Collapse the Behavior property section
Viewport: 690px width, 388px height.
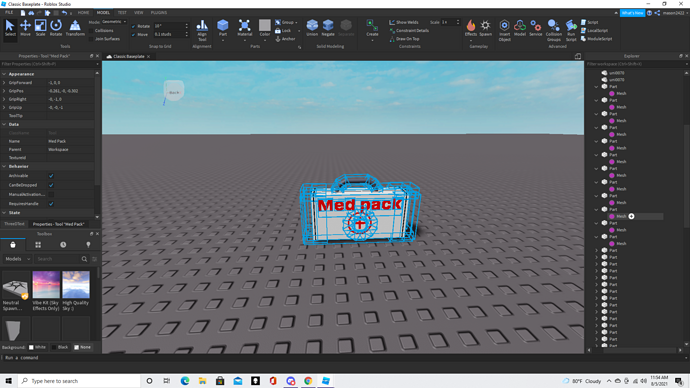pos(4,166)
